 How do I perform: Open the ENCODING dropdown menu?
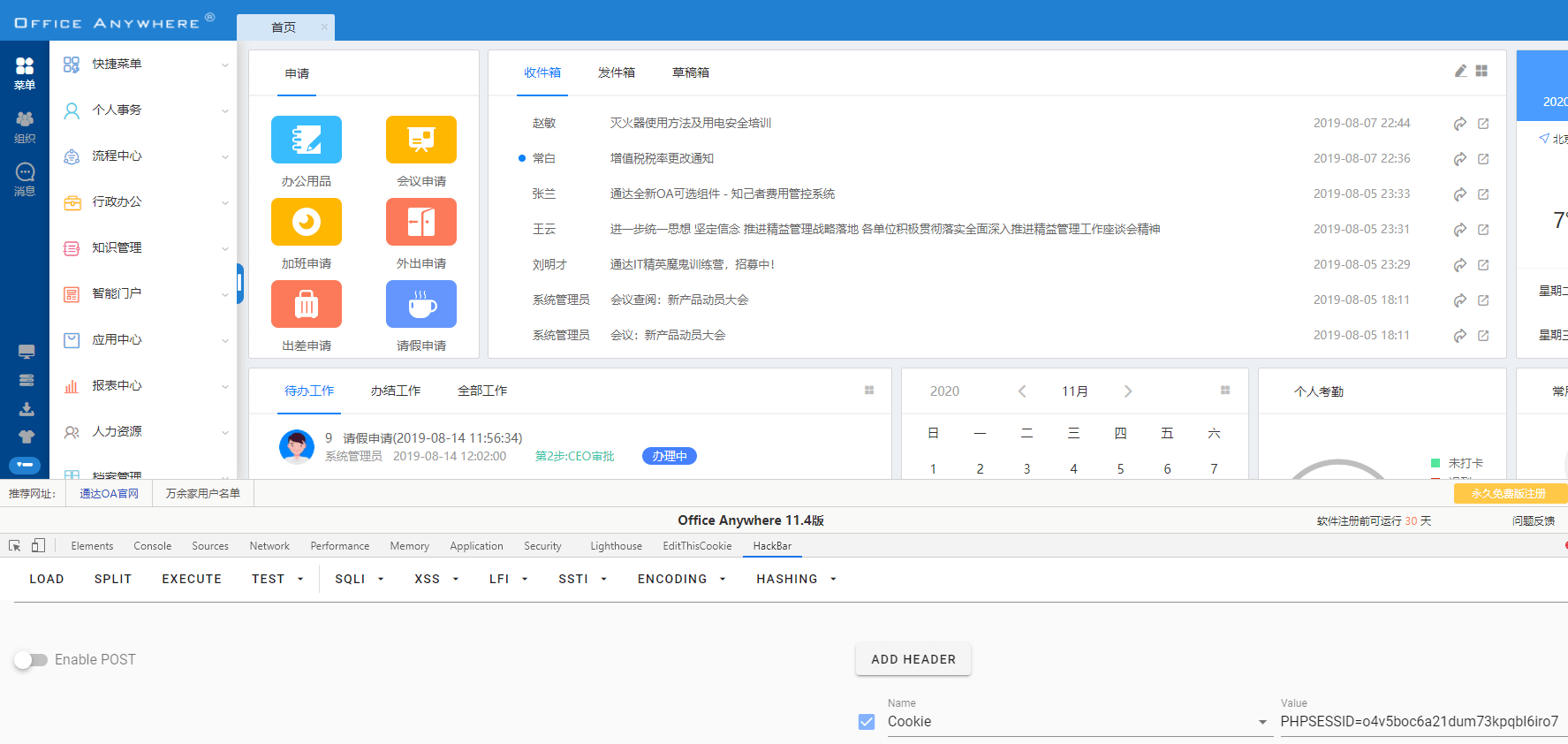point(681,580)
